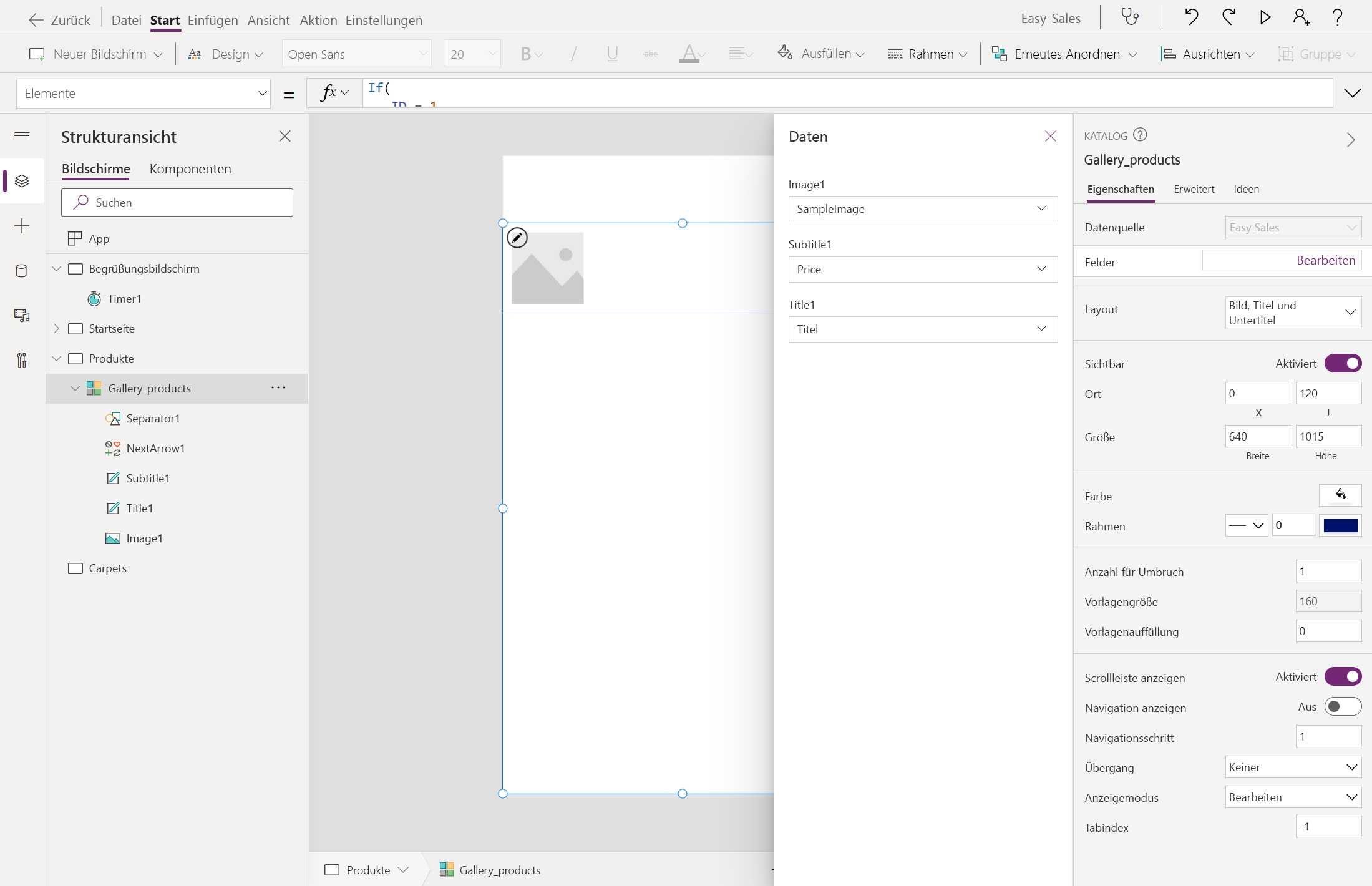1372x886 pixels.
Task: Toggle the Sichtbar switch off
Action: pyautogui.click(x=1342, y=363)
